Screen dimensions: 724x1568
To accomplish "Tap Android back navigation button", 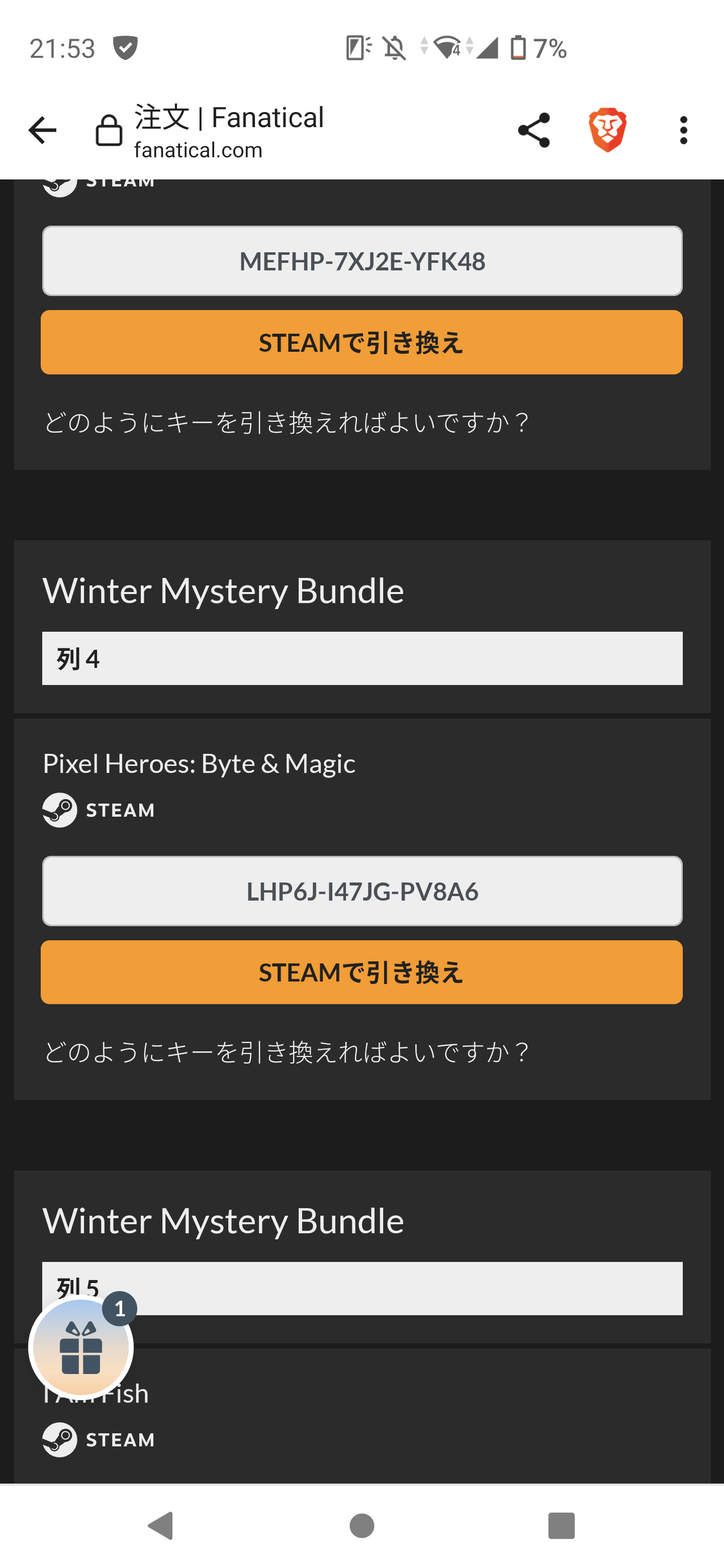I will (161, 1525).
